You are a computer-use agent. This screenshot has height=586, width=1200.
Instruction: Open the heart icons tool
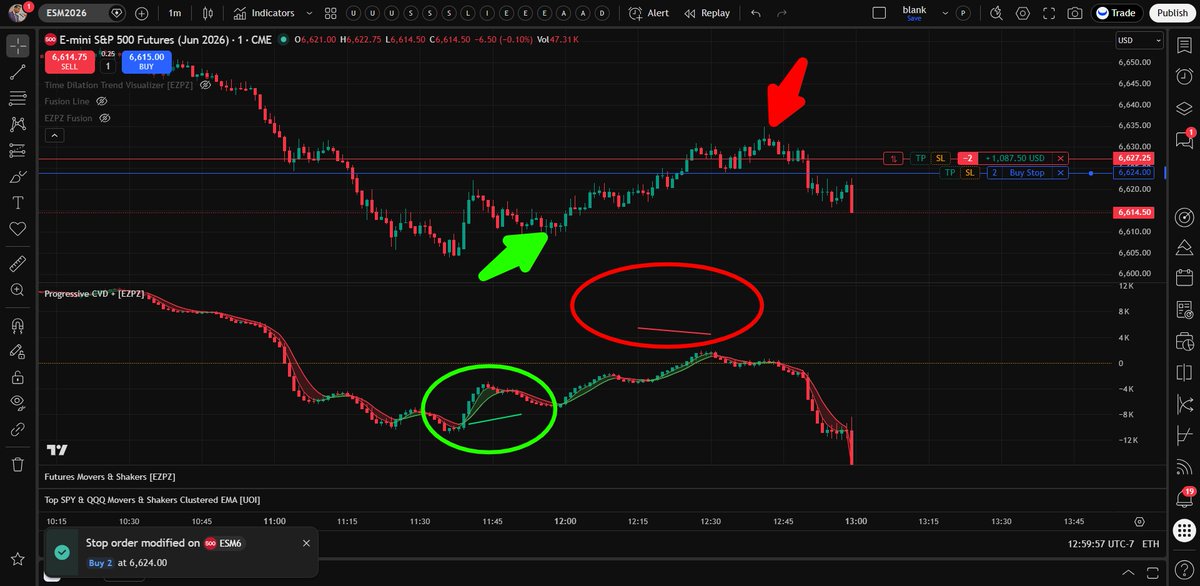pyautogui.click(x=17, y=229)
